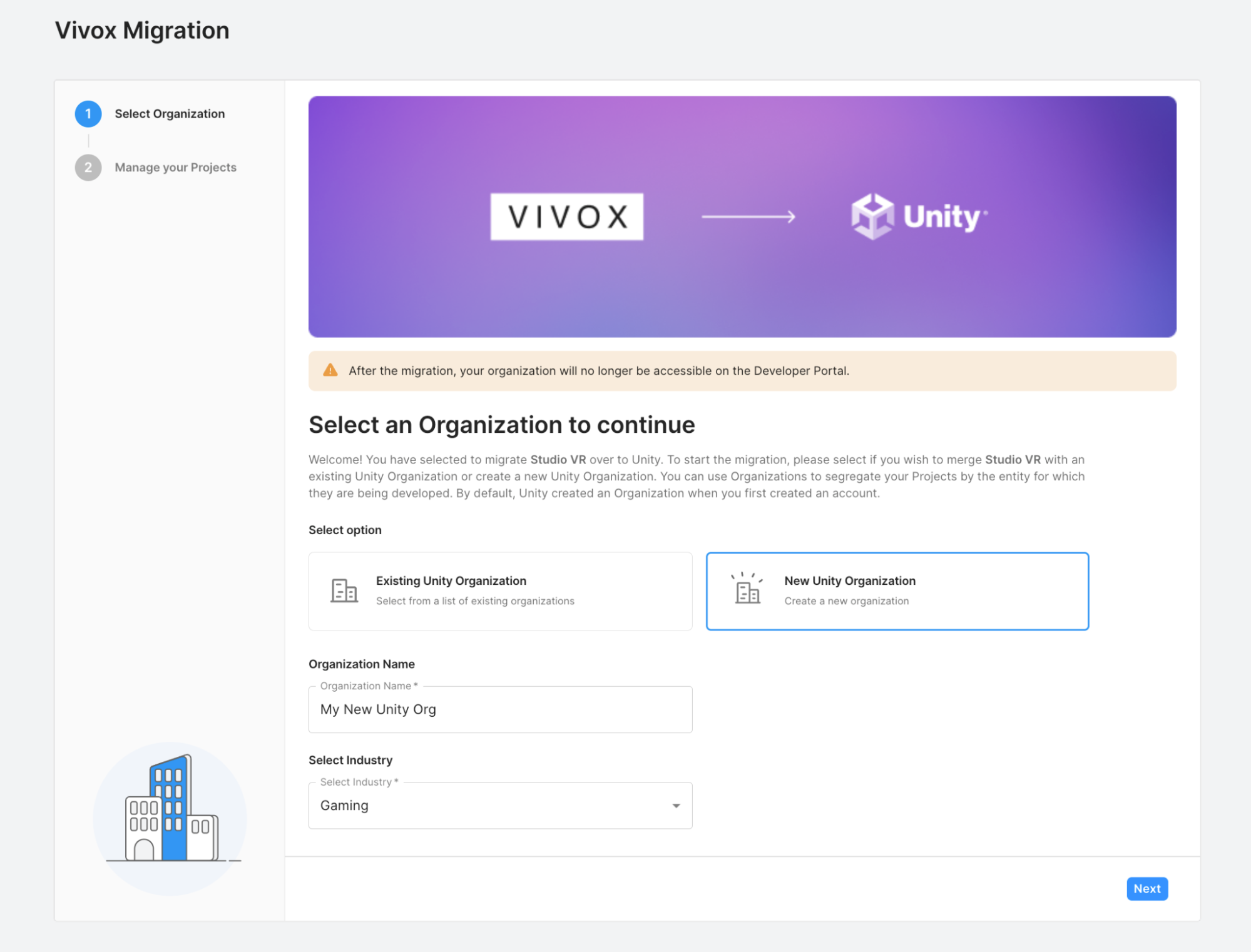Click the Vivox Migration page title

coord(142,31)
